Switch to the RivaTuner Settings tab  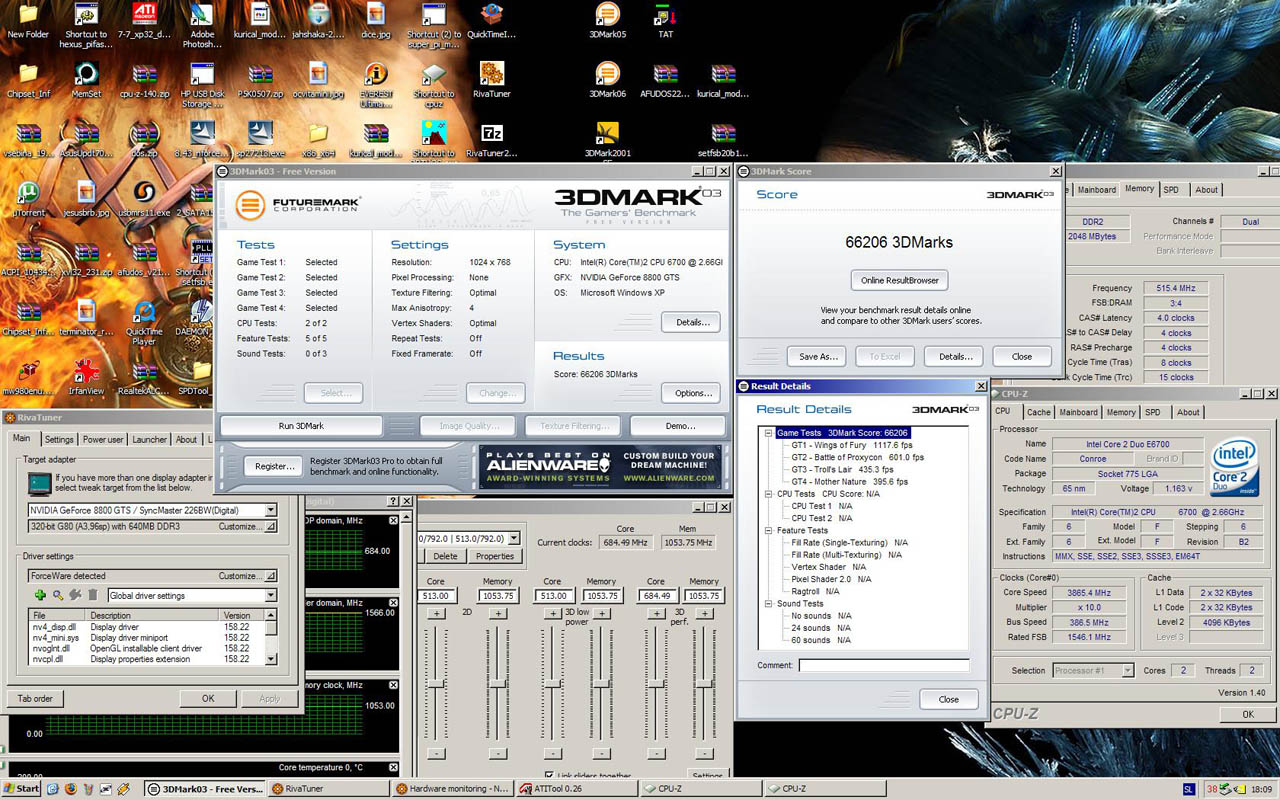tap(59, 439)
